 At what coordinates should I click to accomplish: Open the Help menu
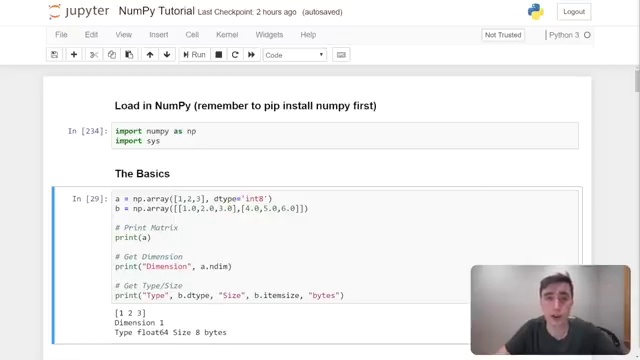click(308, 35)
